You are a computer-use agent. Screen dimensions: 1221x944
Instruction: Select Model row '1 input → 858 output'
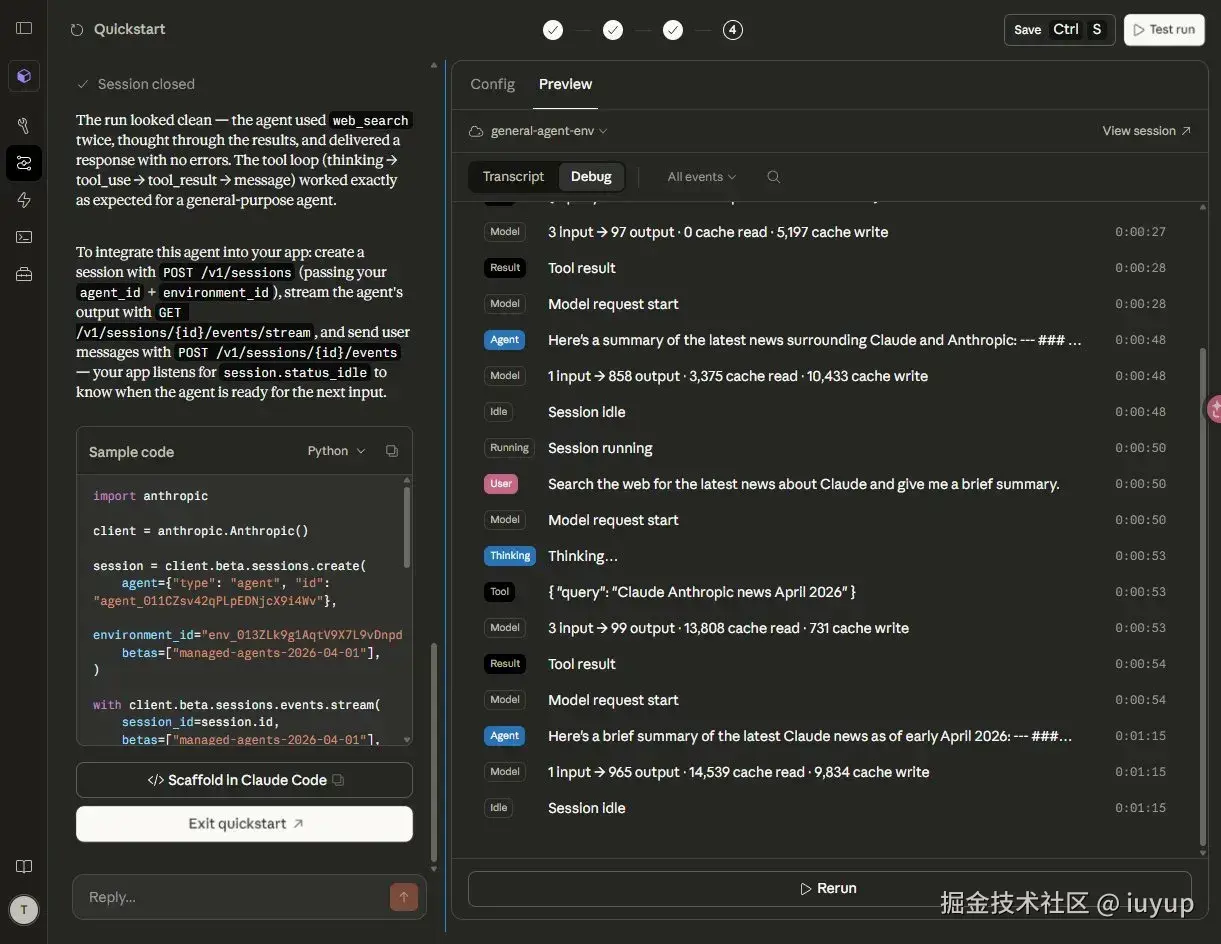tap(825, 376)
